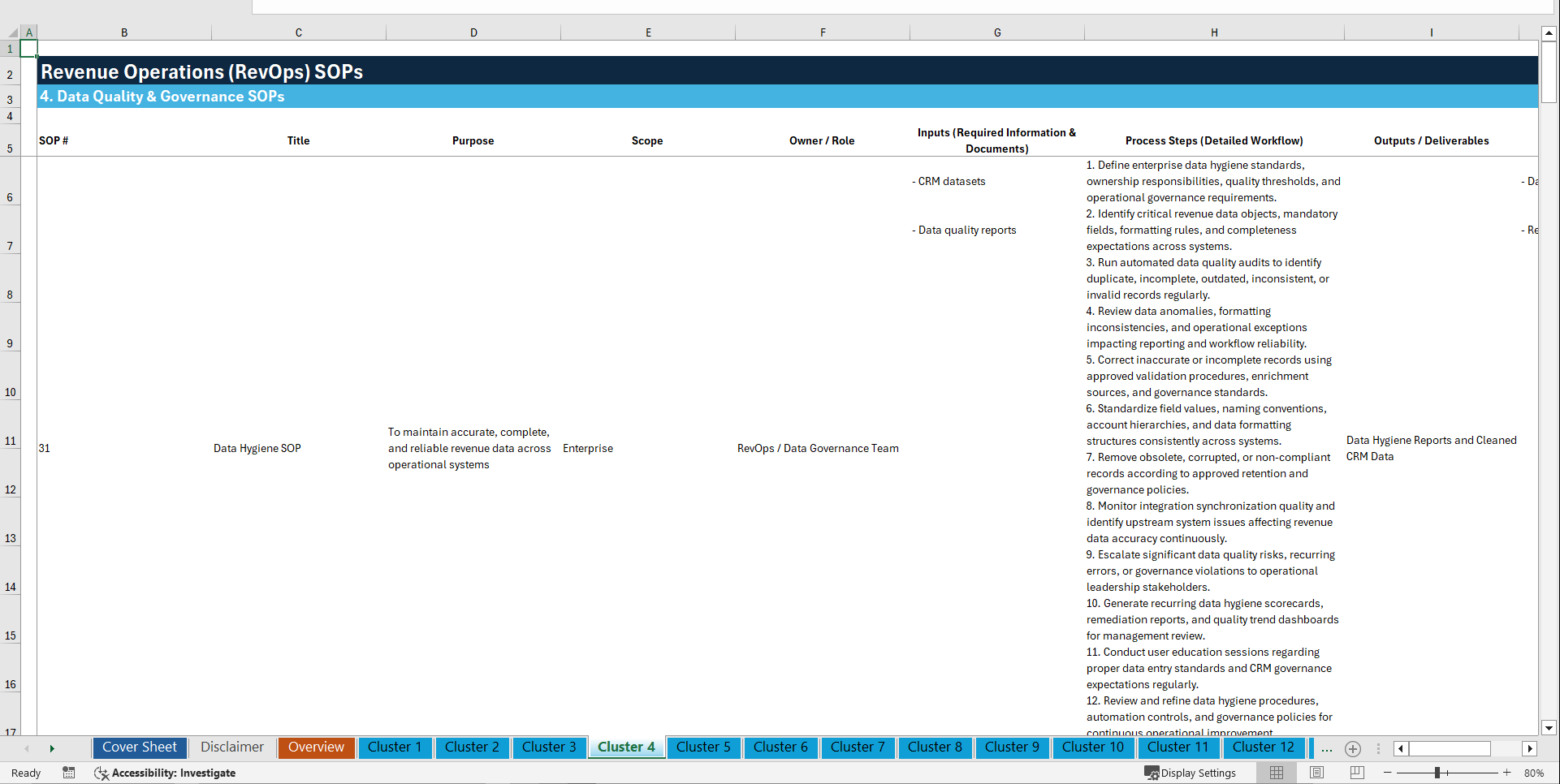Click horizontal scrollbar left arrow
The height and width of the screenshot is (784, 1560).
(1401, 748)
